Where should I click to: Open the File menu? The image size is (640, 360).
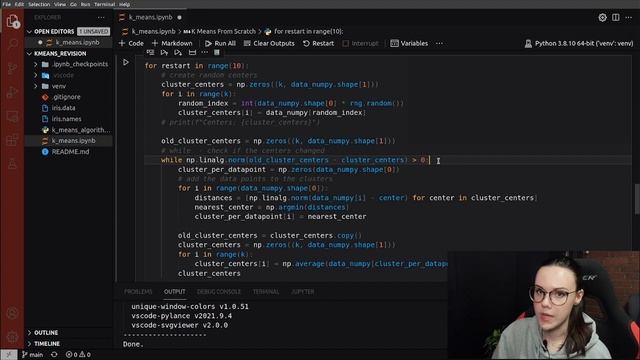7,4
